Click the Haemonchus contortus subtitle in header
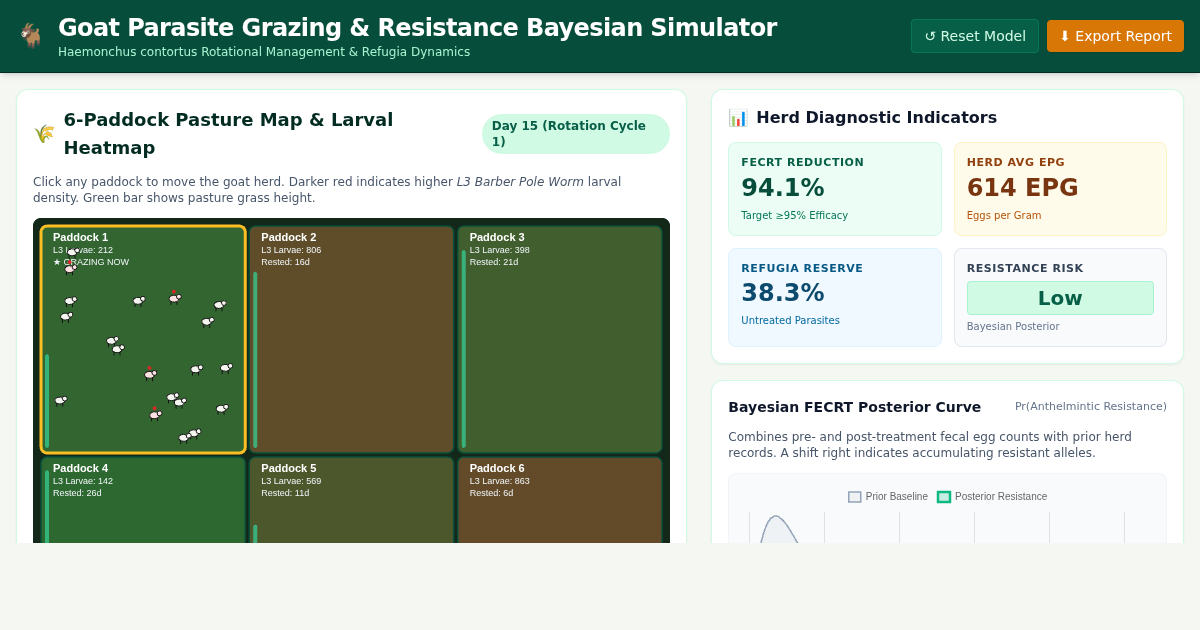This screenshot has width=1200, height=630. (264, 52)
